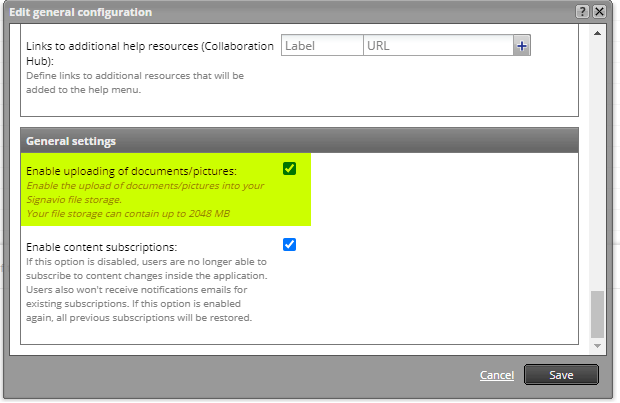
Task: Toggle Enable content subscriptions checkbox
Action: 289,244
